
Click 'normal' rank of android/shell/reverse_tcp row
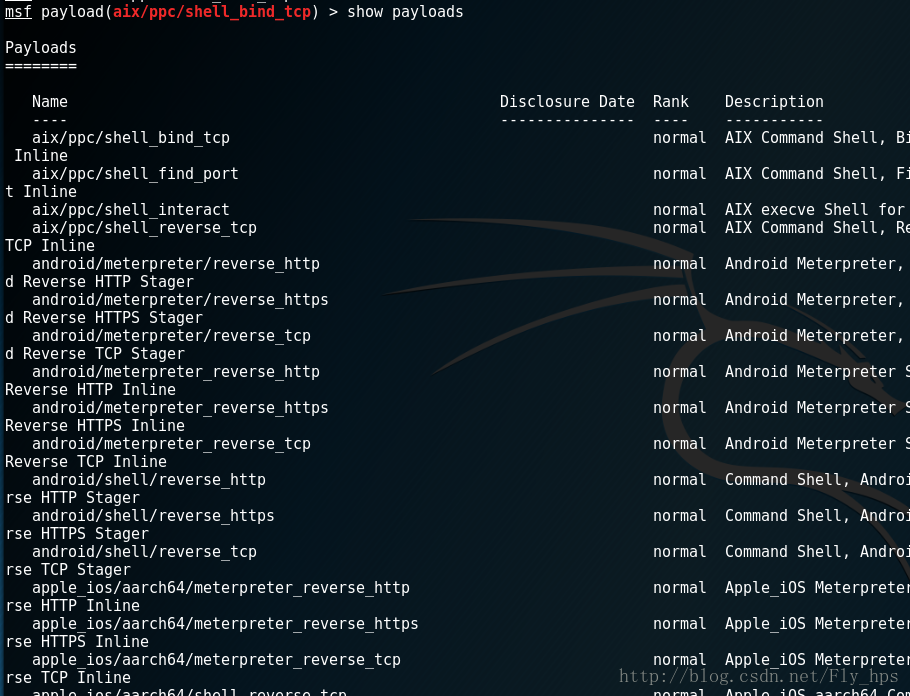[680, 551]
